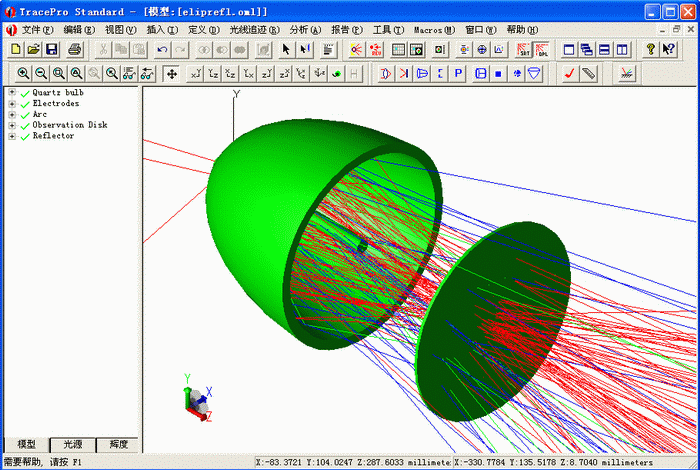Toggle the check on Observation Disk
700x470 pixels.
tap(25, 126)
